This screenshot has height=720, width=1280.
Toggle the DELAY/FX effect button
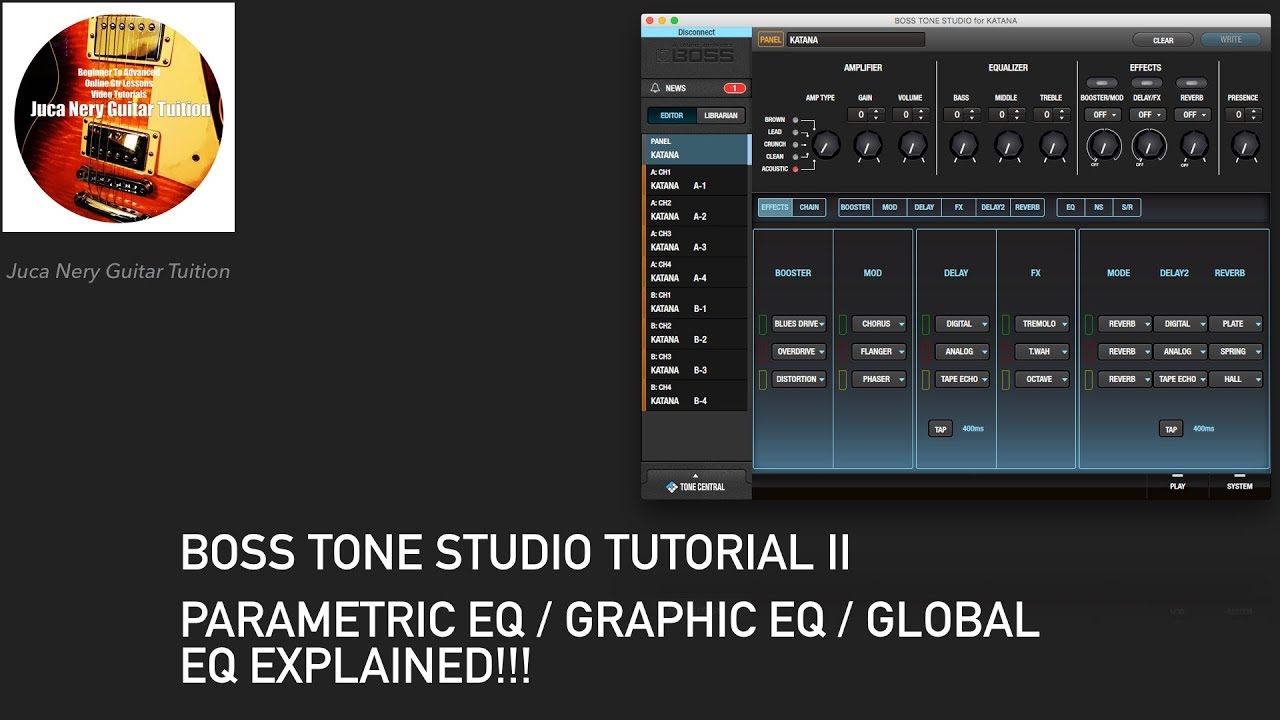(x=1146, y=83)
